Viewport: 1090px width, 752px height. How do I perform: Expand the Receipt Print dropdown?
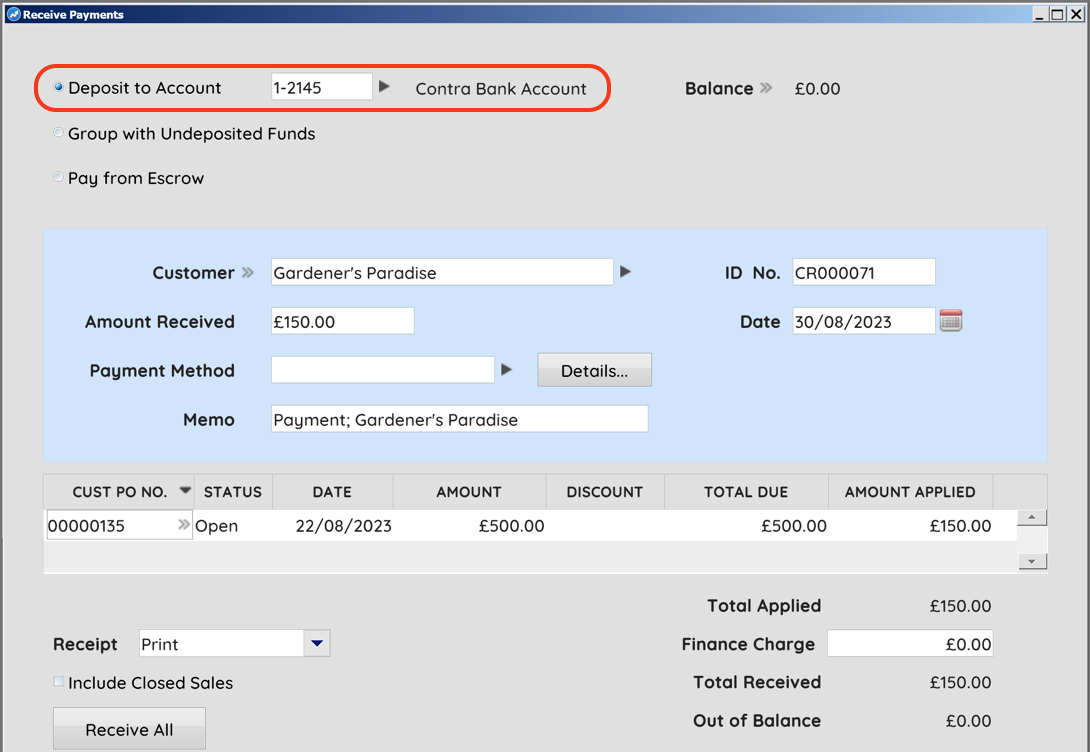[x=317, y=644]
